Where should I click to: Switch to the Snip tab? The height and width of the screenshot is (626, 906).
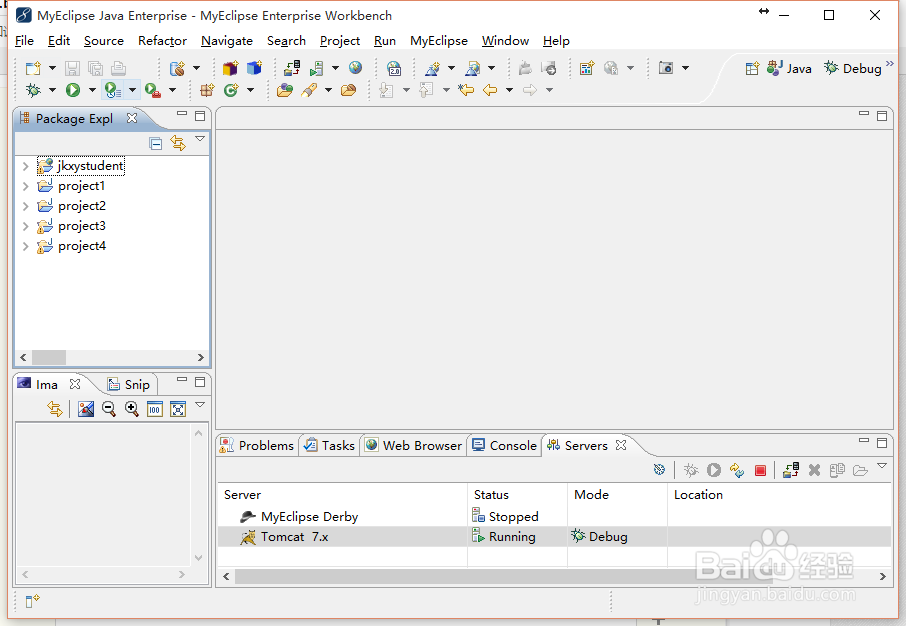[x=129, y=385]
